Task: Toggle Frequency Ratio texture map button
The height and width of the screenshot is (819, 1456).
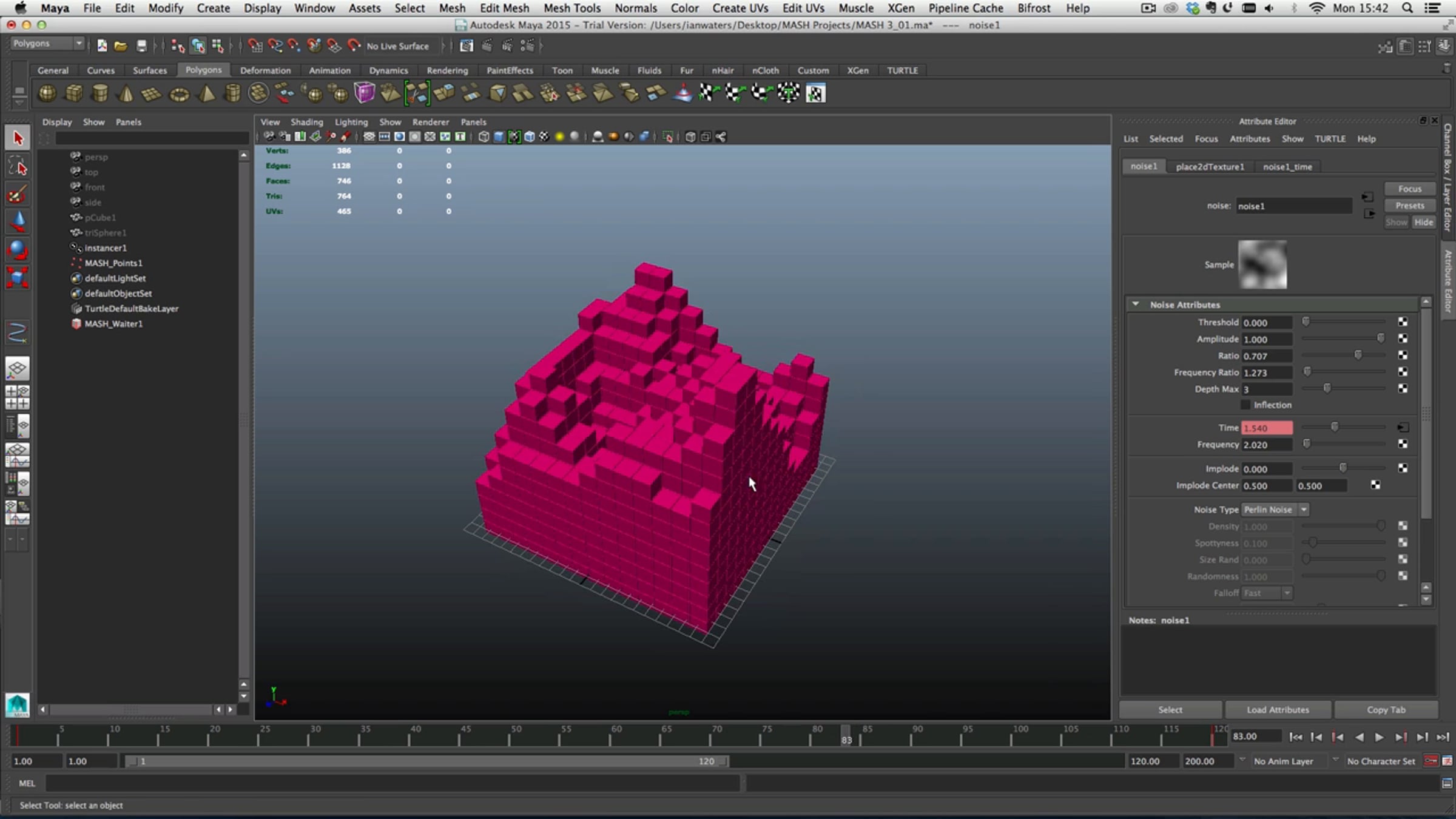Action: tap(1403, 372)
